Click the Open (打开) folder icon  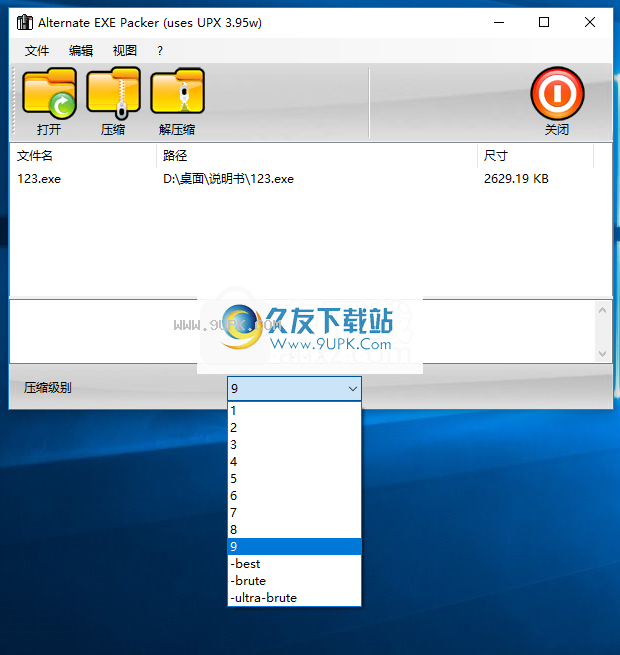49,93
